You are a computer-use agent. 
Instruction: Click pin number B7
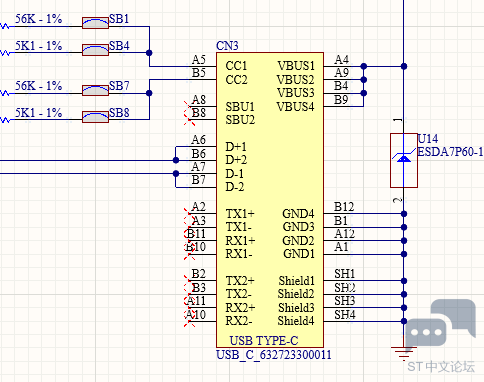point(199,180)
